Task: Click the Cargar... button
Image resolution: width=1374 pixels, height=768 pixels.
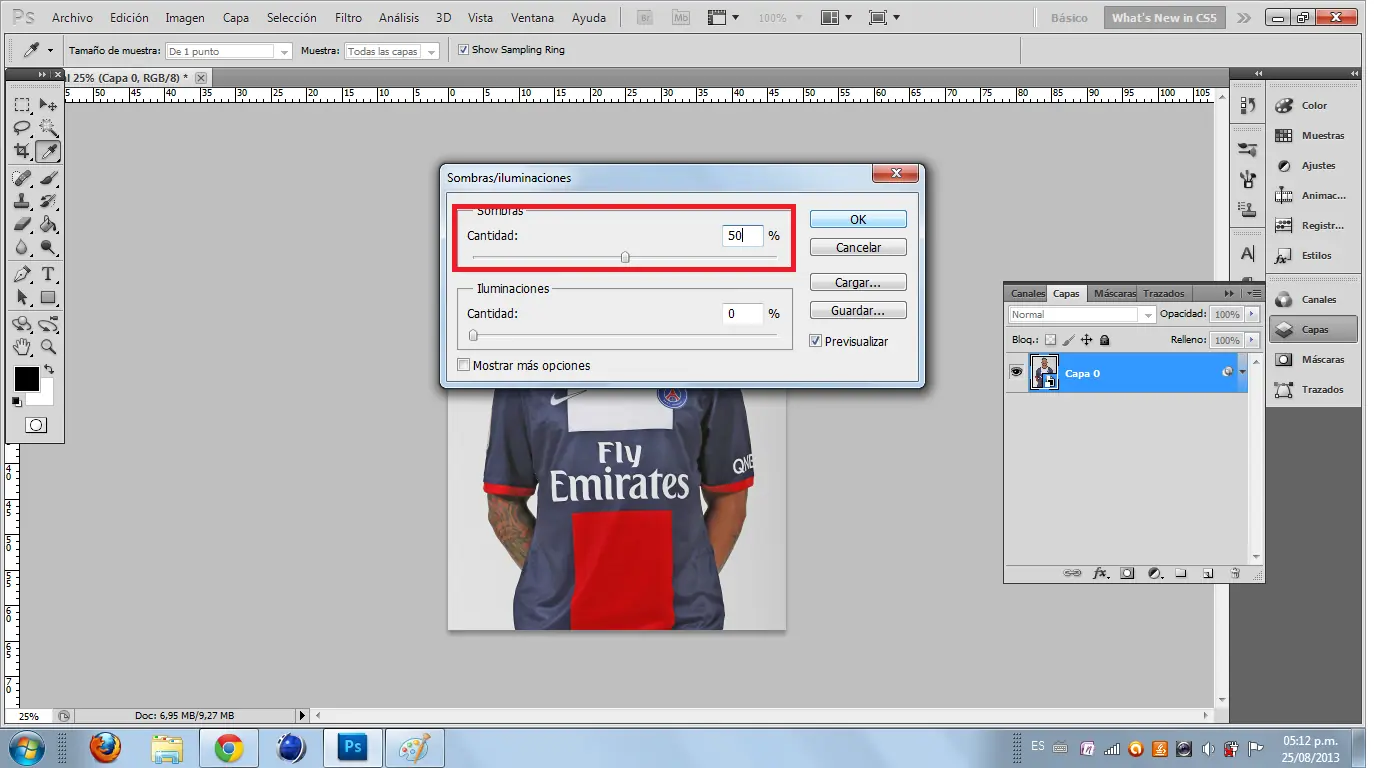Action: [858, 282]
